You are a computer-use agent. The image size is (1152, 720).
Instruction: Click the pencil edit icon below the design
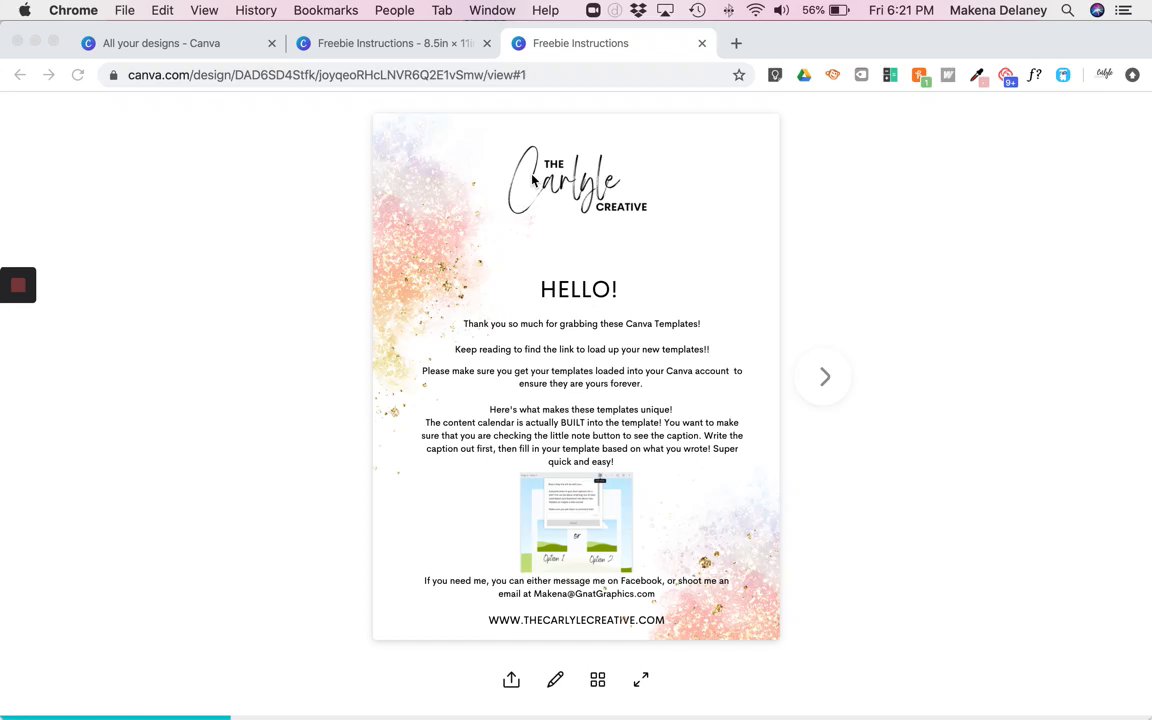click(555, 680)
